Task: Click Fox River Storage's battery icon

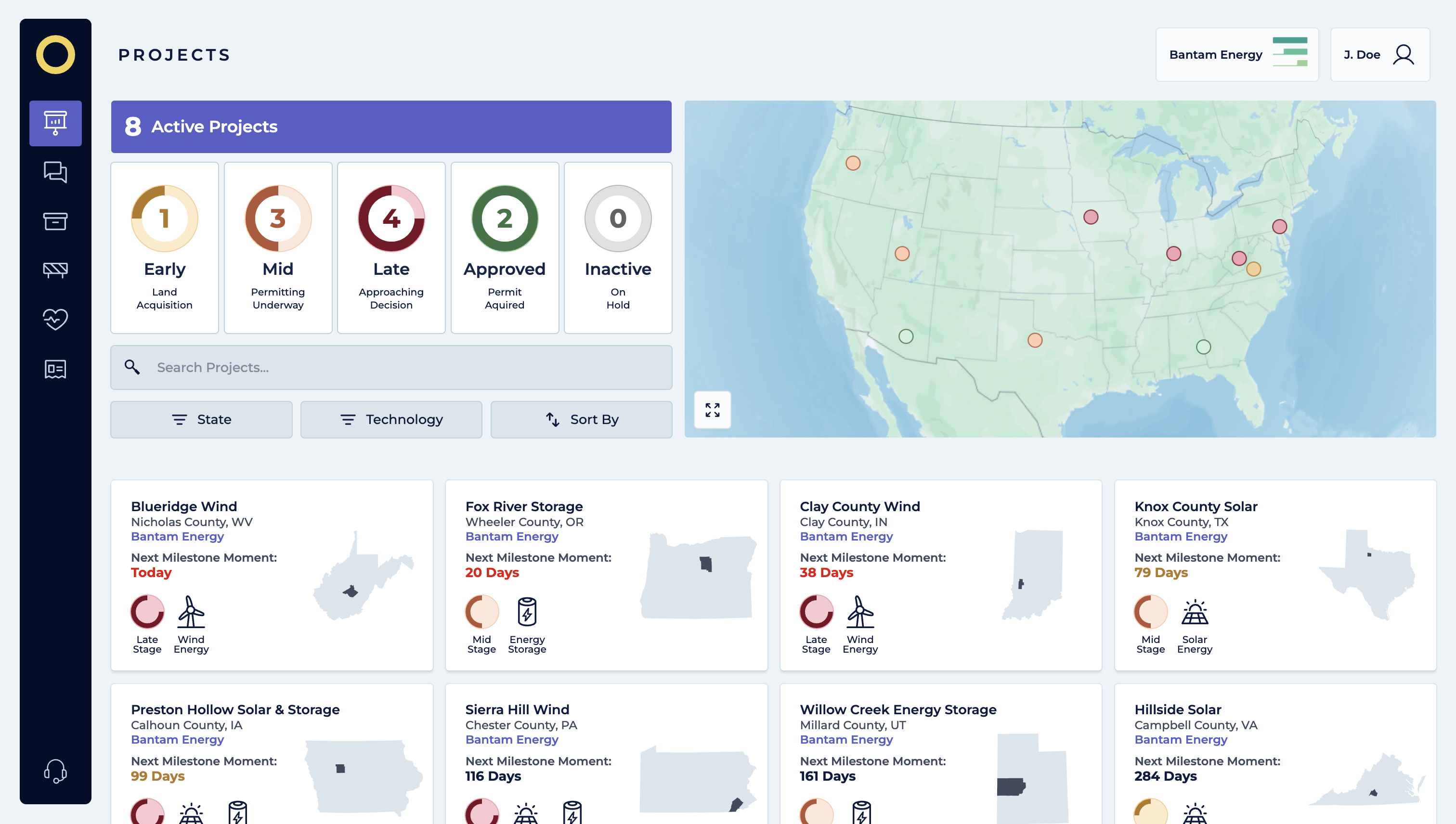Action: 527,612
